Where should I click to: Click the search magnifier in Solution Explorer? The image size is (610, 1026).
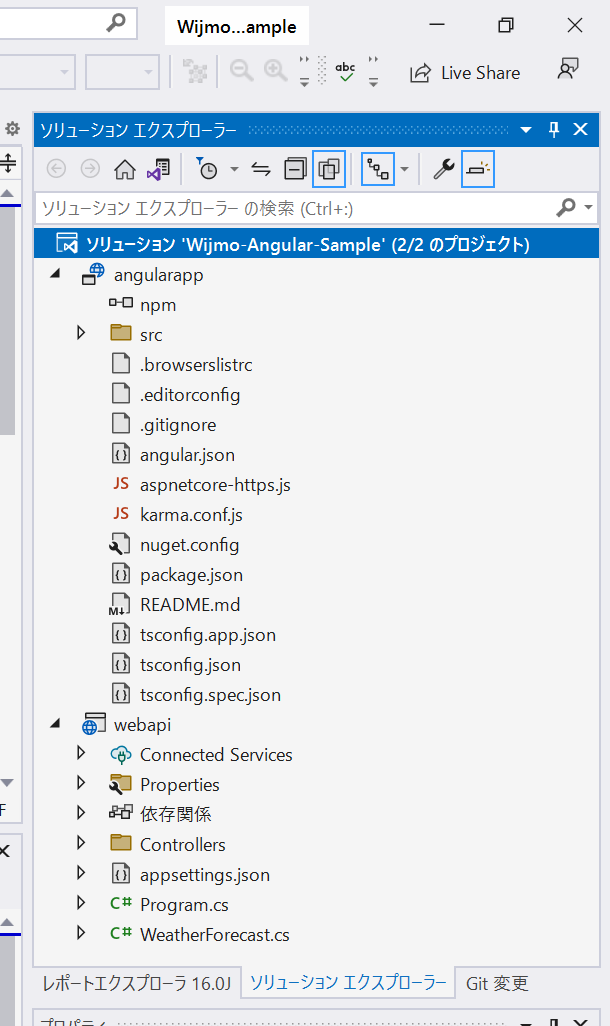pos(565,207)
